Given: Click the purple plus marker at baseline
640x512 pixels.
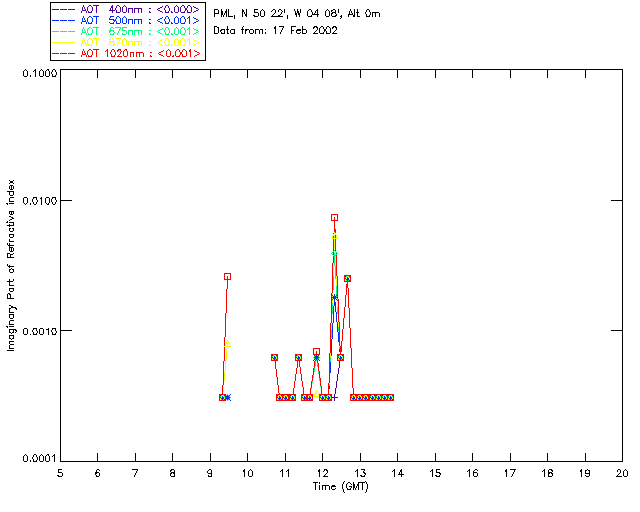Looking at the screenshot, I should [x=334, y=397].
